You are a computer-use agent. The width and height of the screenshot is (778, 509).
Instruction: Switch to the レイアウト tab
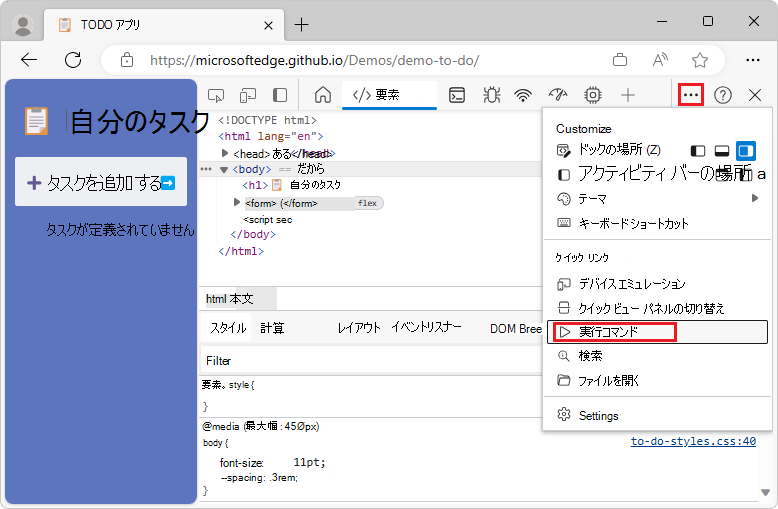click(358, 328)
